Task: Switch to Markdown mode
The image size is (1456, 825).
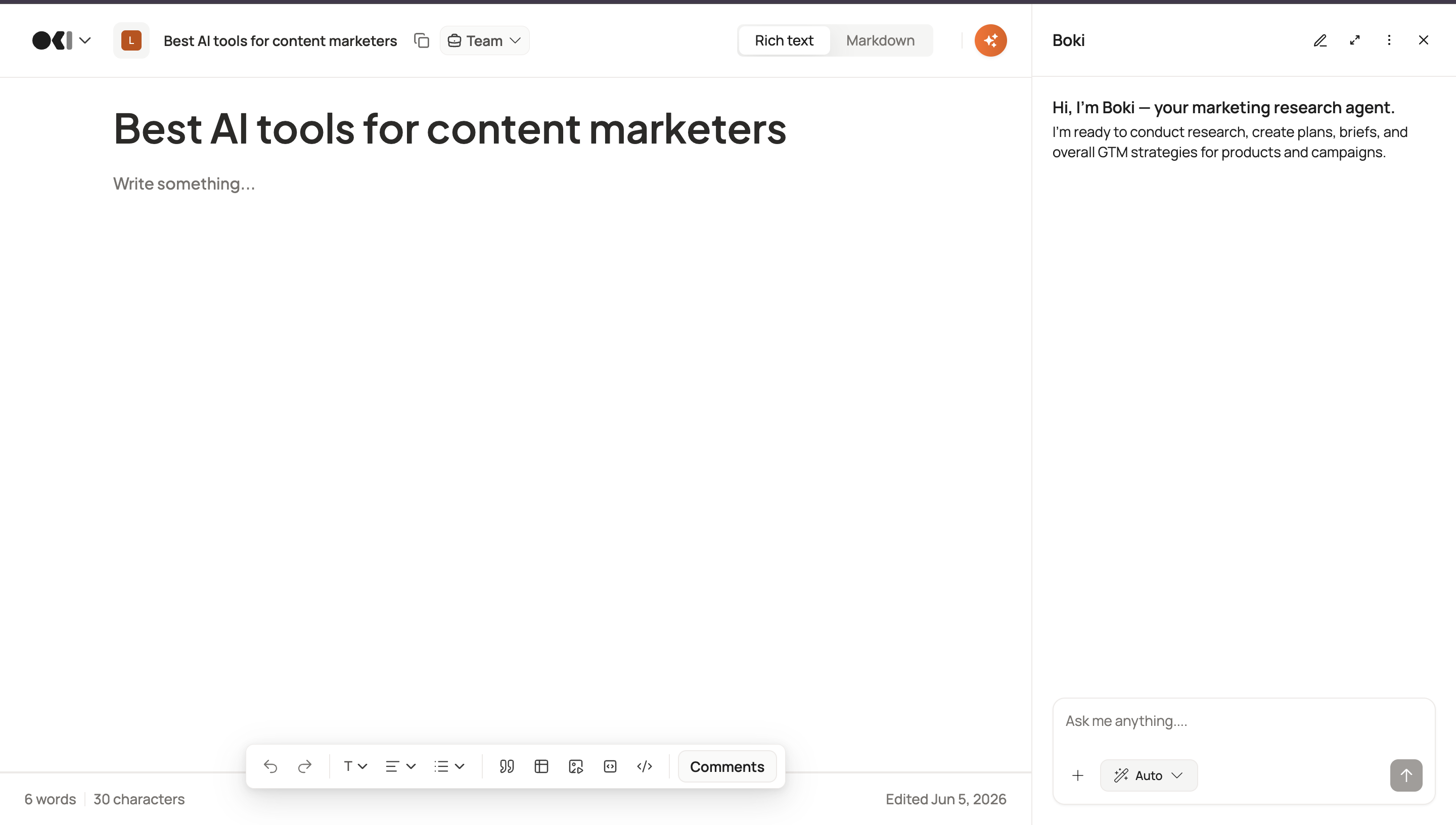Action: 880,40
